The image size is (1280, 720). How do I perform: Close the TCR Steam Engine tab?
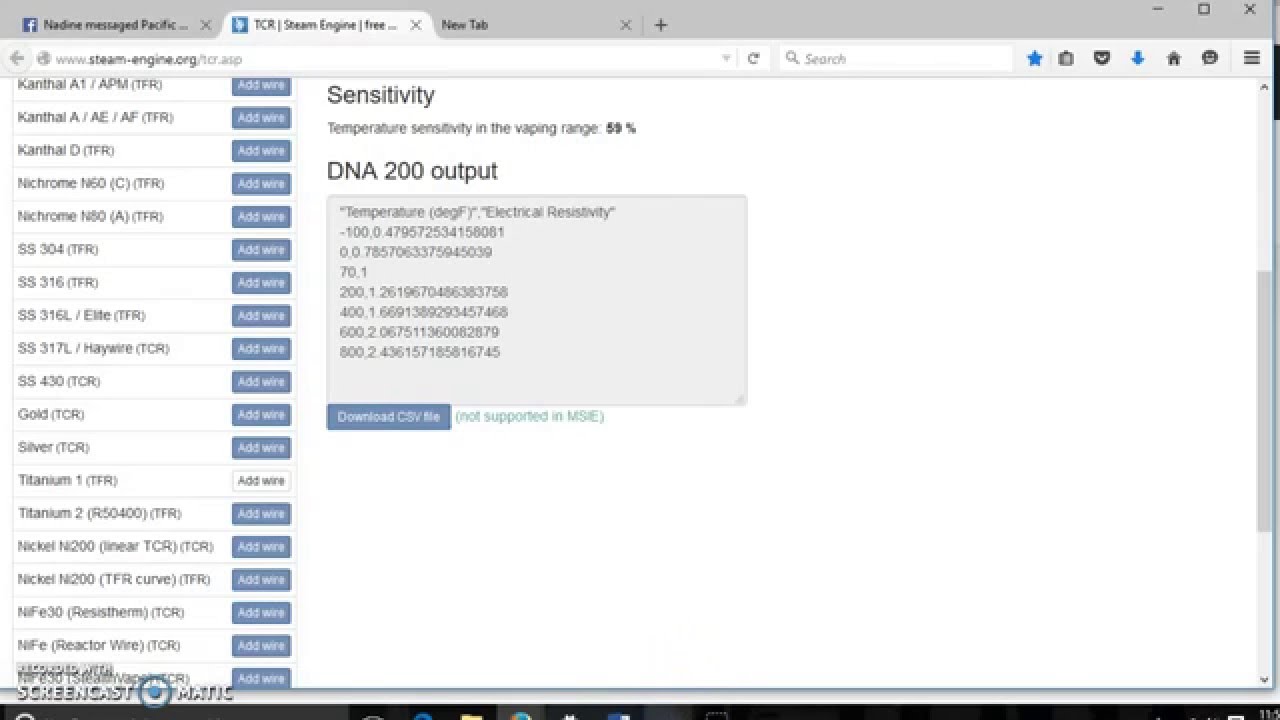(415, 25)
